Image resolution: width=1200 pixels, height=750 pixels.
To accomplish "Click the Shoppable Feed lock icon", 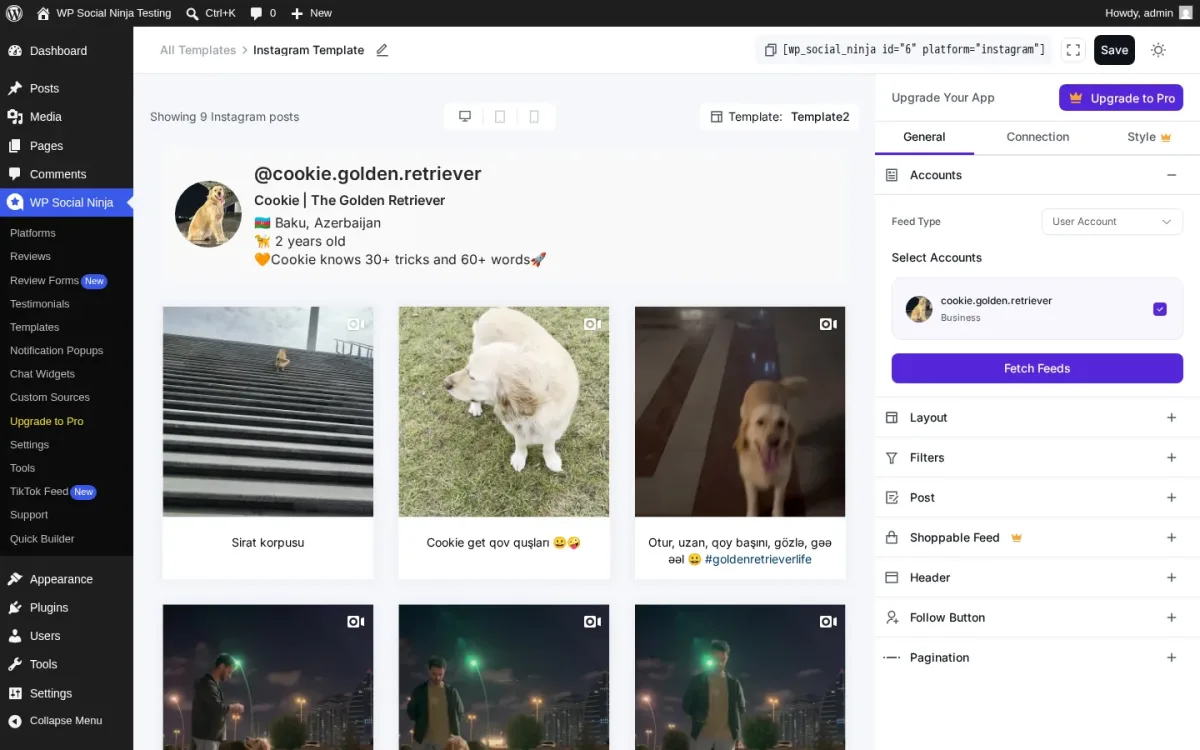I will [x=892, y=537].
